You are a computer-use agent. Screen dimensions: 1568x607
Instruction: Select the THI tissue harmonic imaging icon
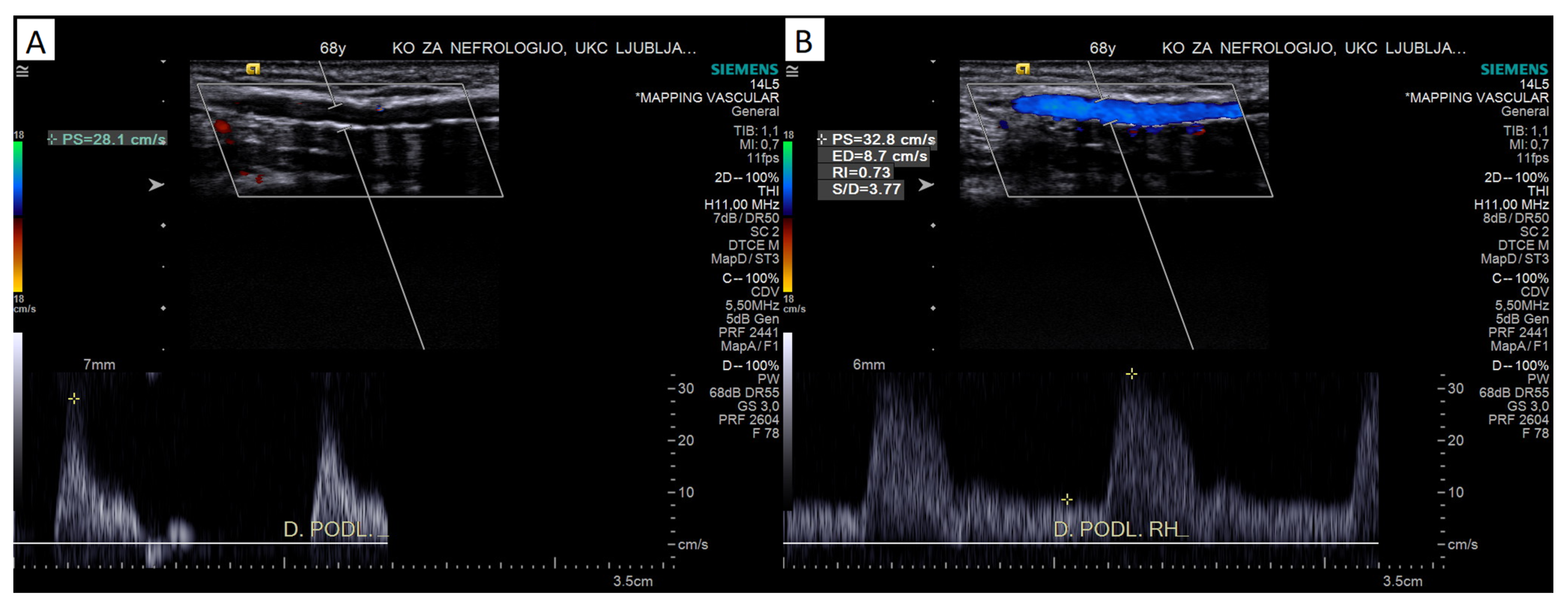[770, 190]
